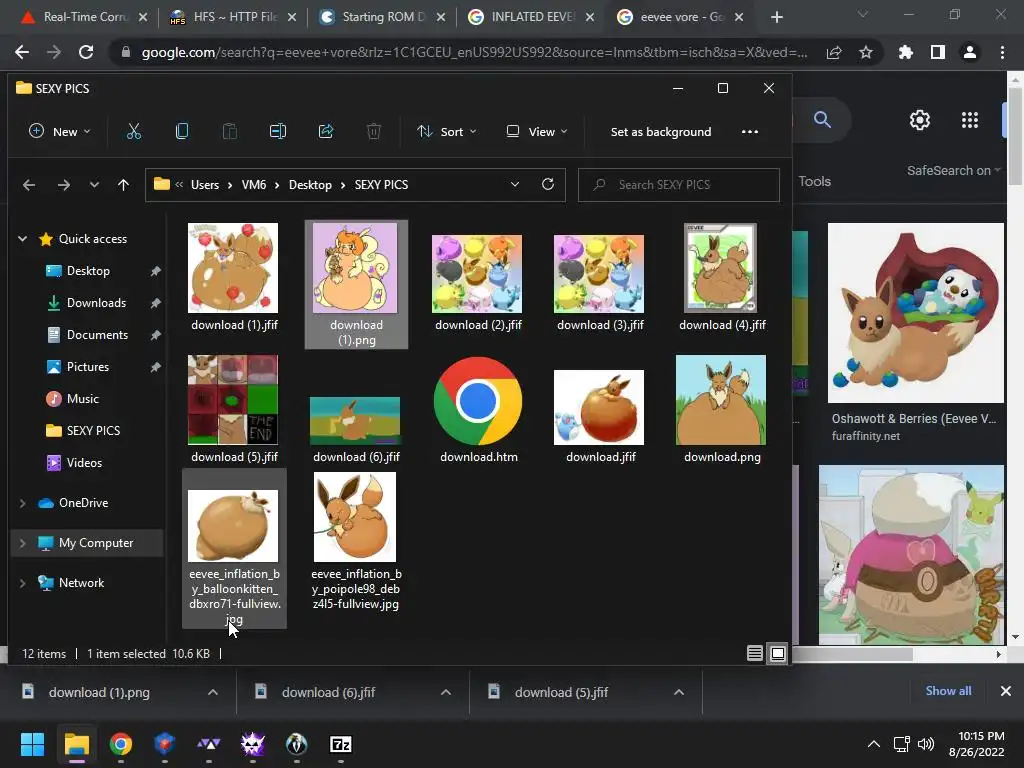Open the New item dropdown
The image size is (1024, 768).
tap(59, 132)
